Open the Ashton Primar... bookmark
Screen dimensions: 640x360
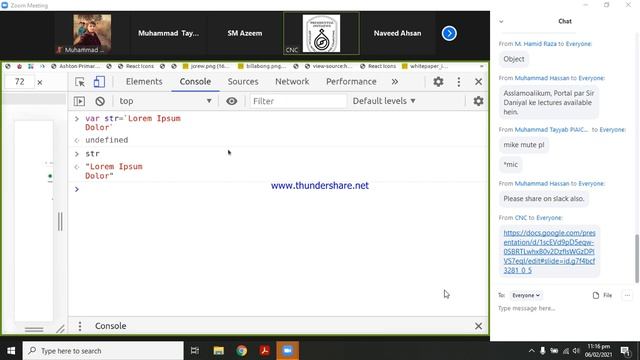pos(76,66)
